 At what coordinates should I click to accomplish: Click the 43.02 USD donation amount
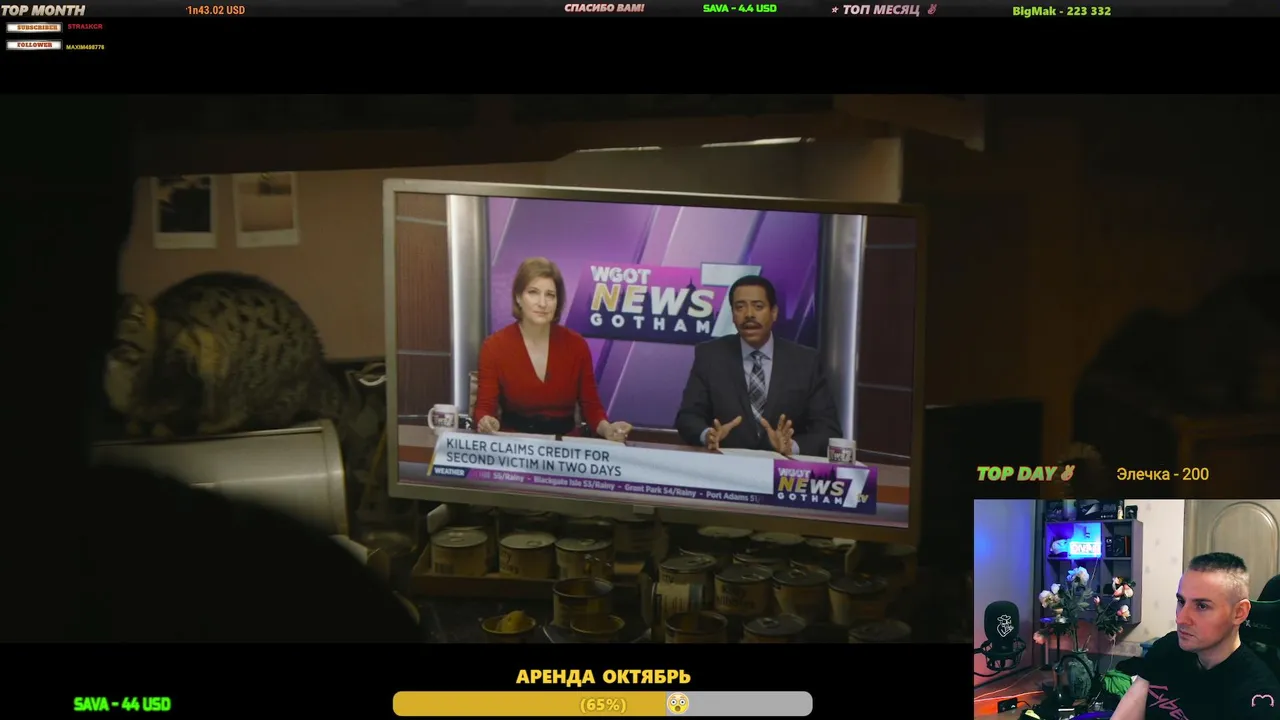point(216,10)
